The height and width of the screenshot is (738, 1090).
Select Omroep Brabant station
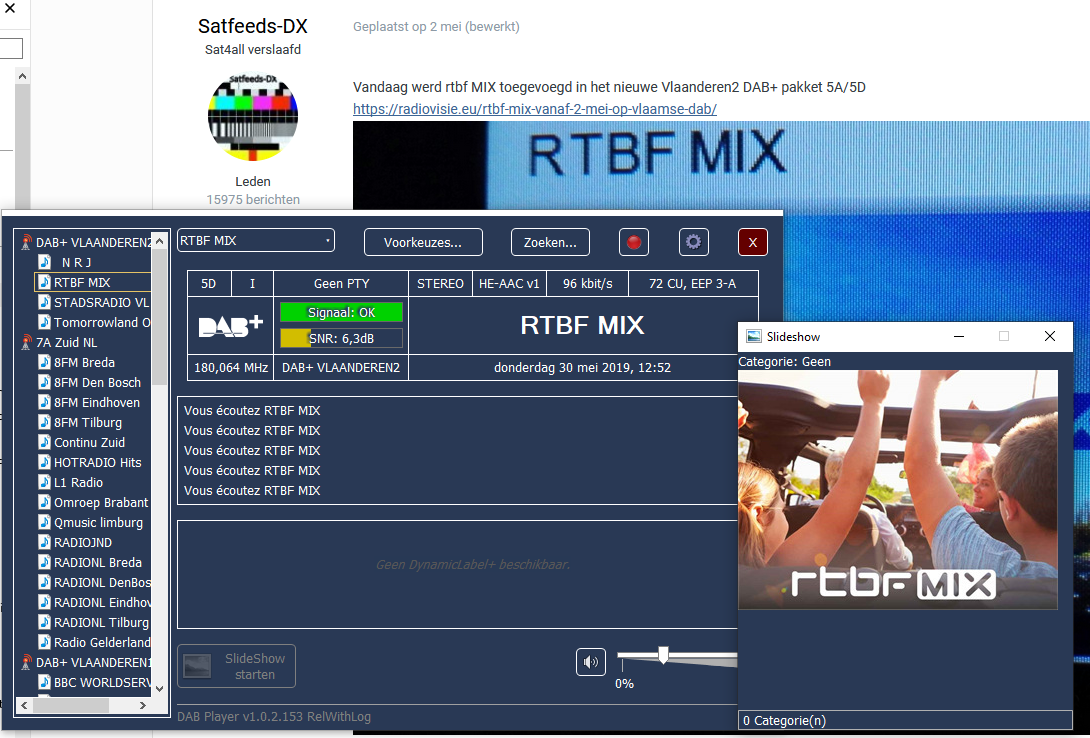pos(101,502)
